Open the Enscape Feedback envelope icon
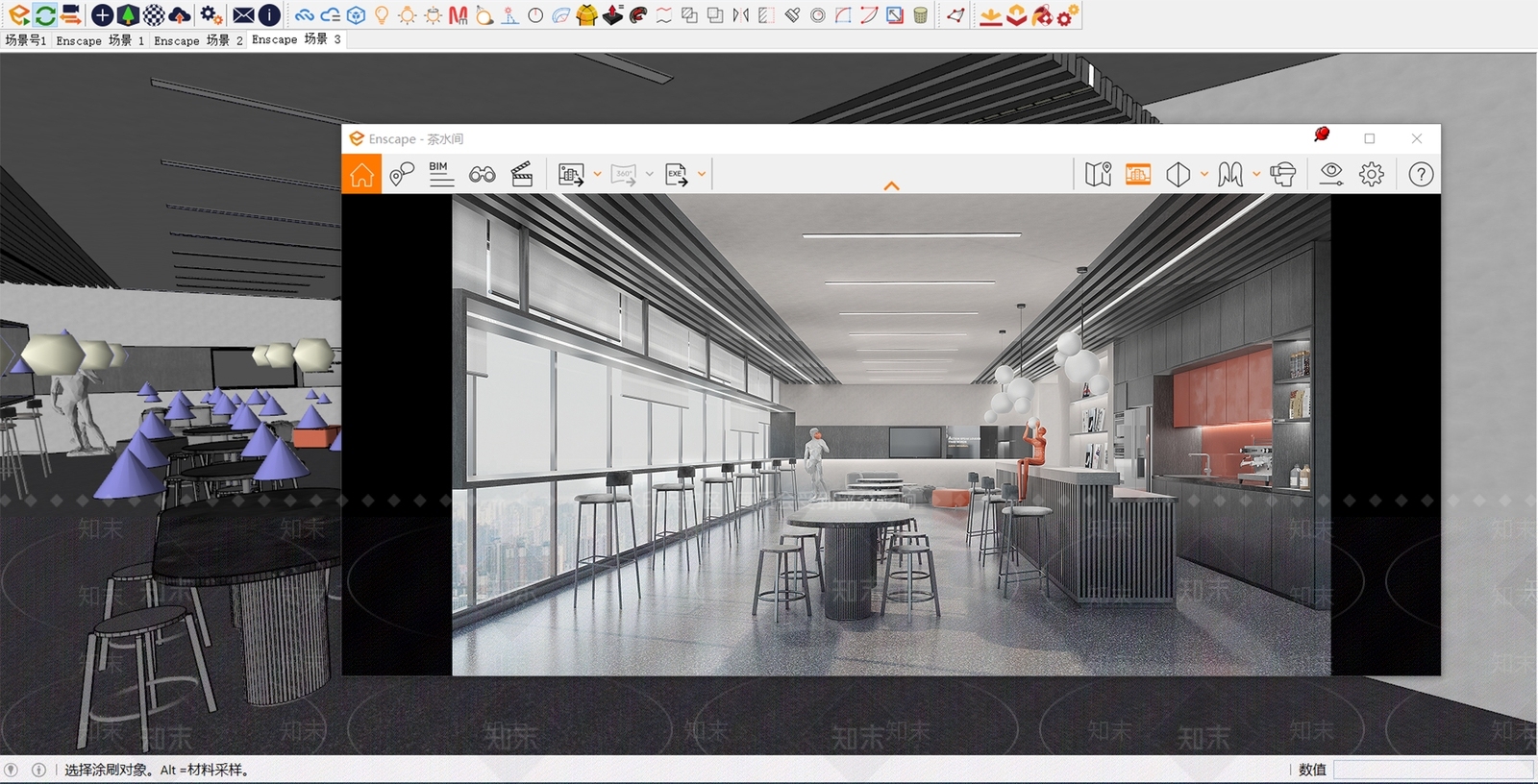This screenshot has width=1538, height=784. coord(244,14)
